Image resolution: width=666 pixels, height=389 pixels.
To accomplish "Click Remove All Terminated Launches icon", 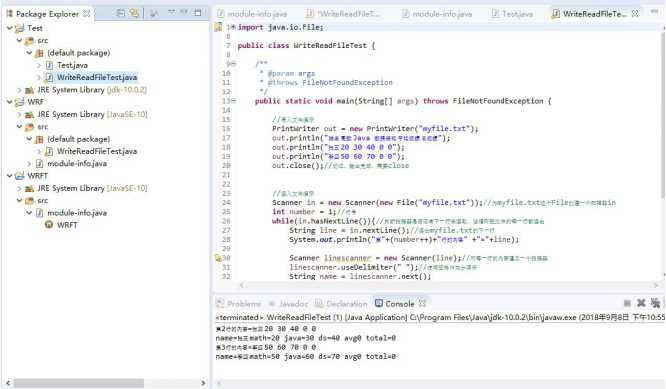I will click(655, 303).
